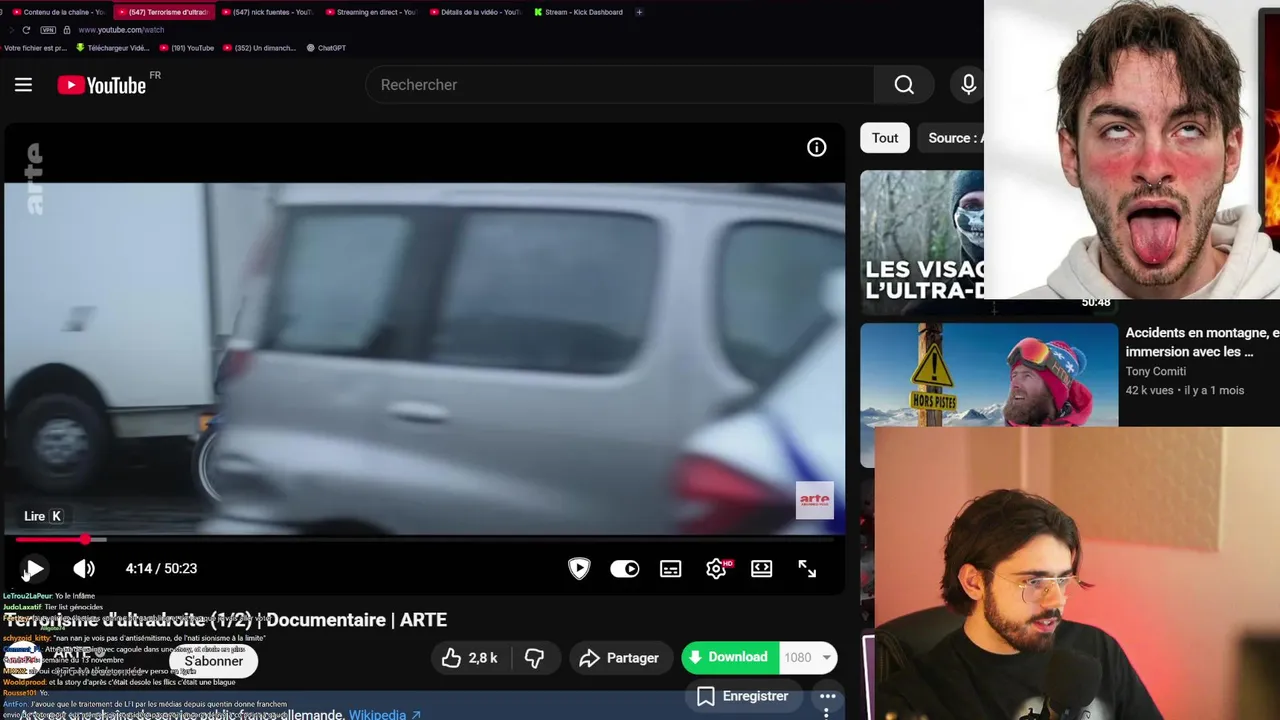Screen dimensions: 1280x720
Task: Open the Accidents en montagne video title
Action: pyautogui.click(x=1202, y=342)
